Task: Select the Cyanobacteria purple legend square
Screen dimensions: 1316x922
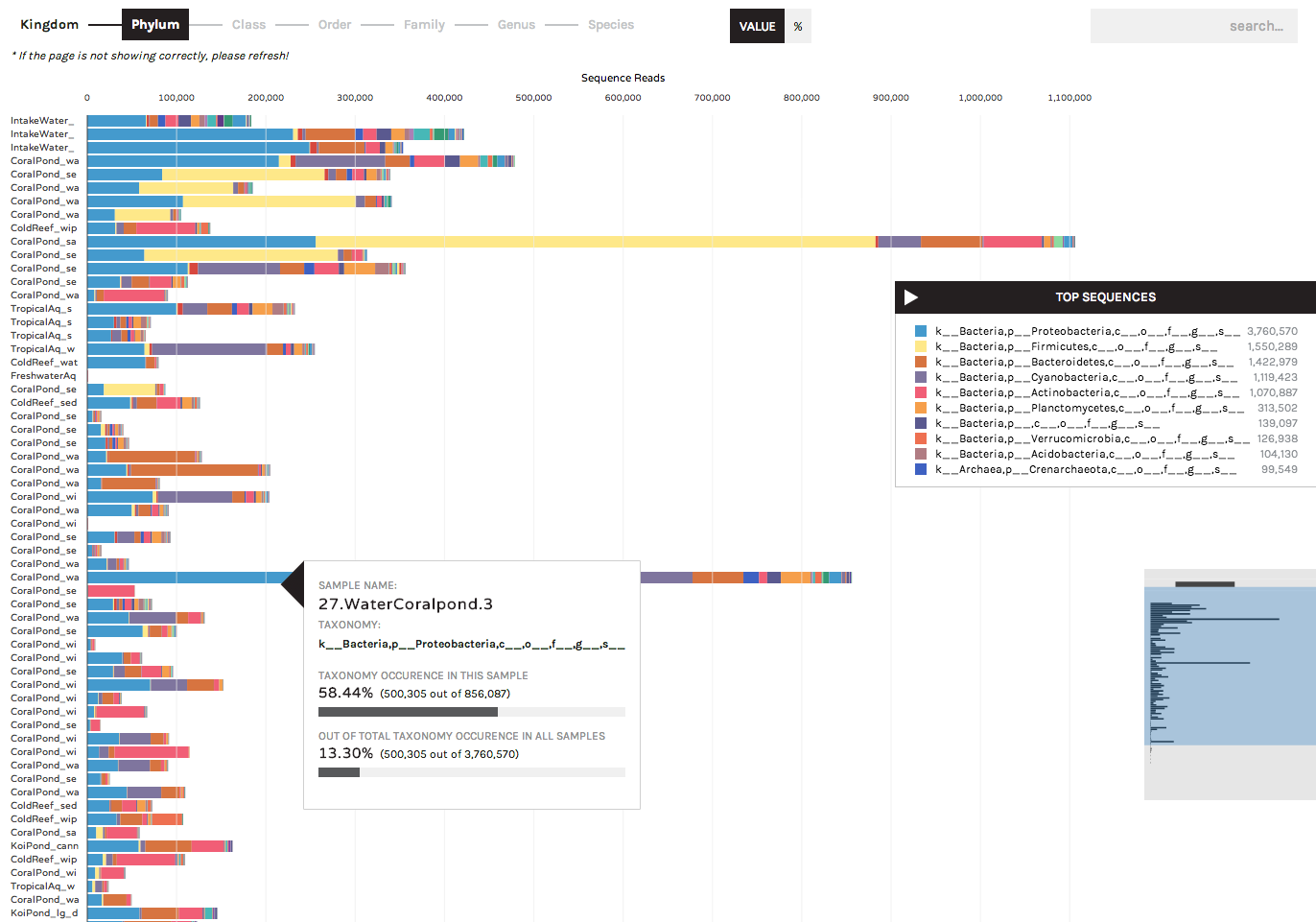Action: coord(923,377)
